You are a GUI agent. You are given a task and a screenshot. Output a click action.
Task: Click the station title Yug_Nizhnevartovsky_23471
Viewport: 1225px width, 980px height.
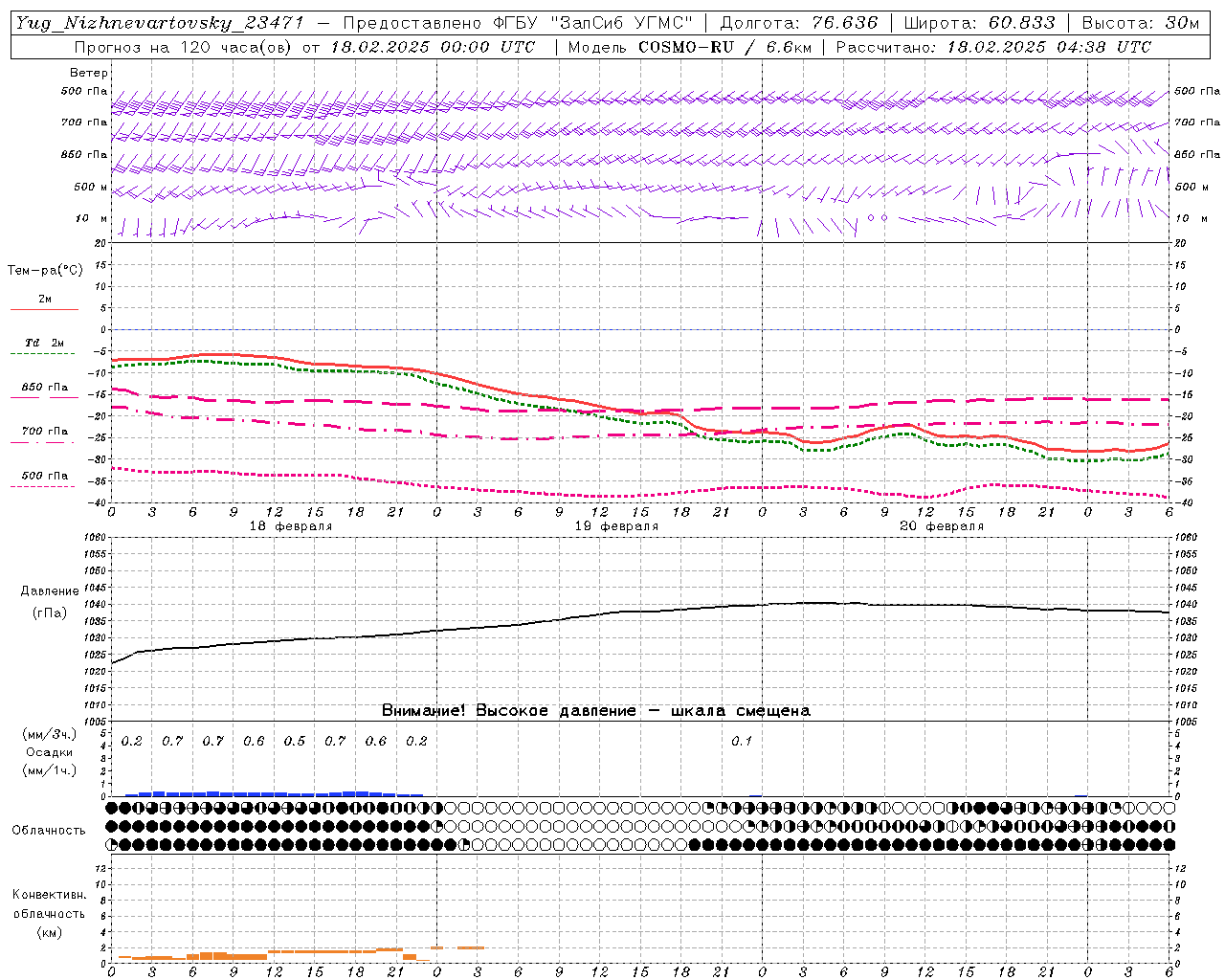tap(159, 24)
